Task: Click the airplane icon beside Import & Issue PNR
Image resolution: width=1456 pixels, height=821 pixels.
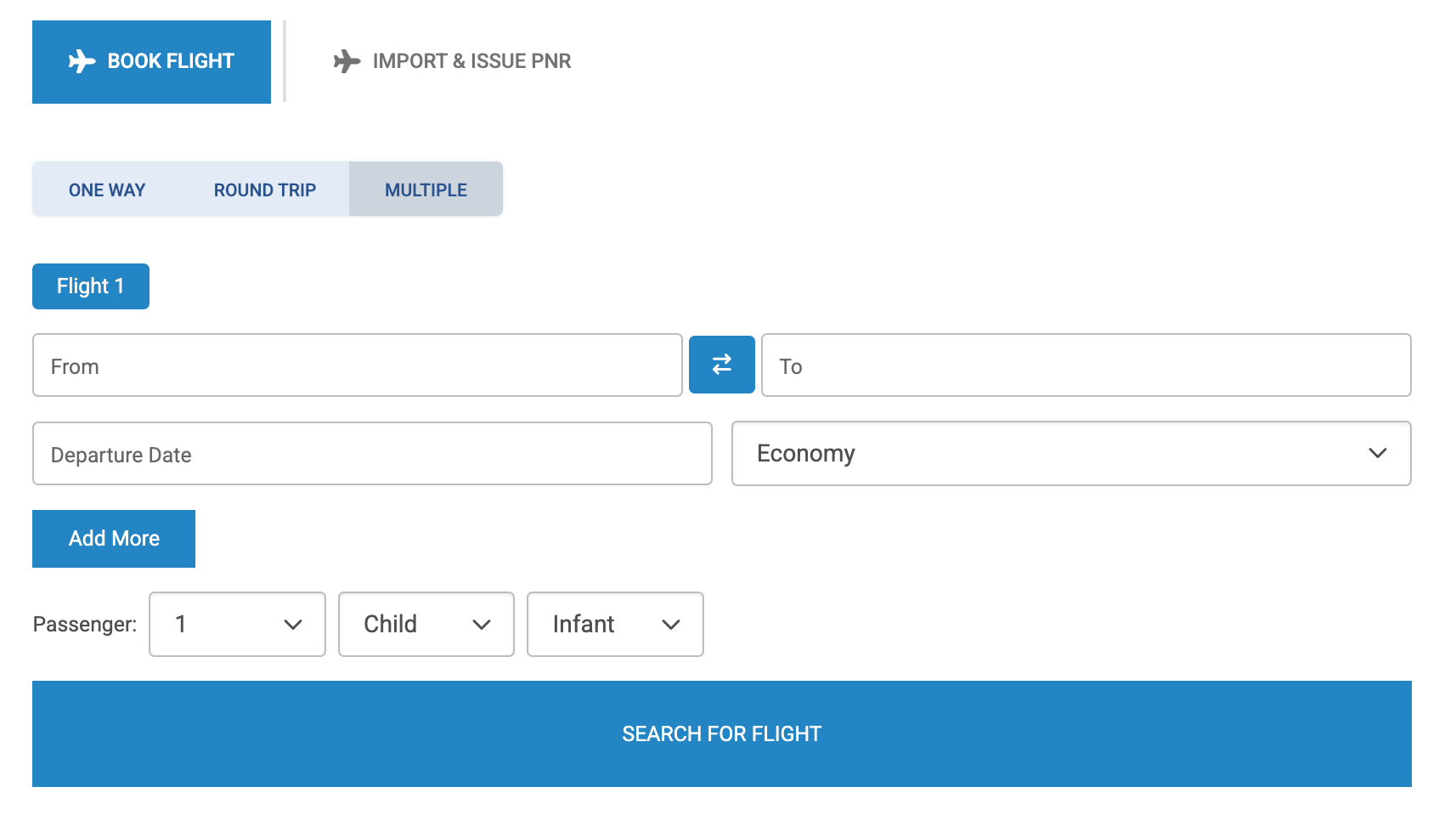Action: click(x=347, y=61)
